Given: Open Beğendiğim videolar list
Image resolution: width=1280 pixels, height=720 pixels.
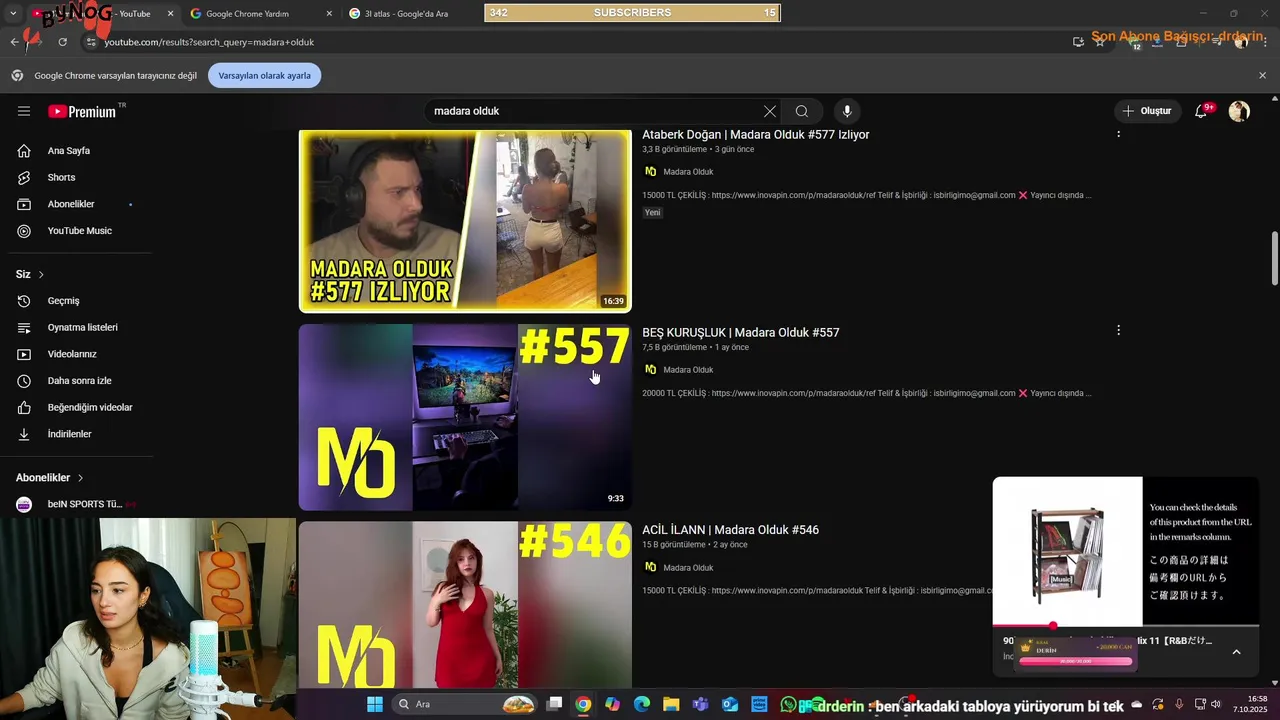Looking at the screenshot, I should pos(90,407).
